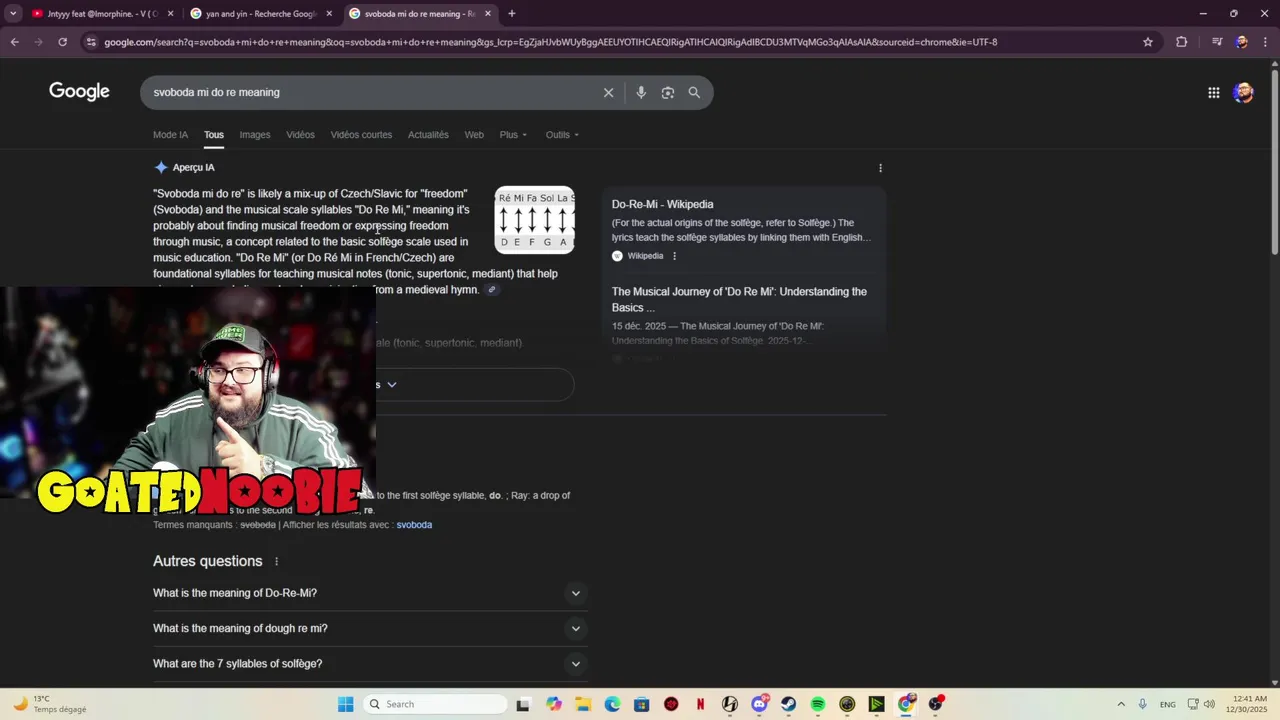Launch Microsoft Edge from the taskbar
Screen dimensions: 1280x720
(x=612, y=704)
